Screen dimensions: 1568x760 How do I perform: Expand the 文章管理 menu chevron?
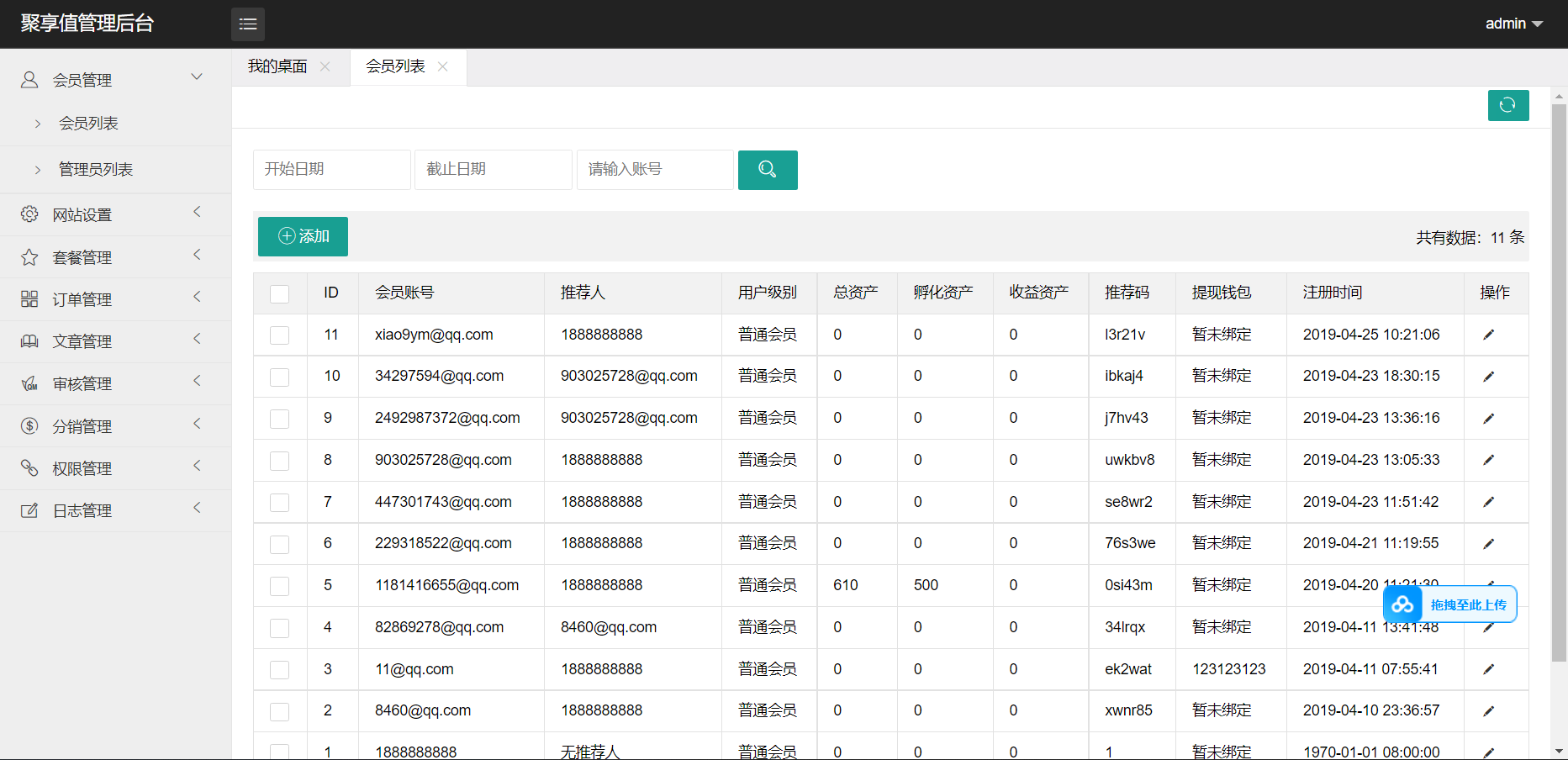197,338
